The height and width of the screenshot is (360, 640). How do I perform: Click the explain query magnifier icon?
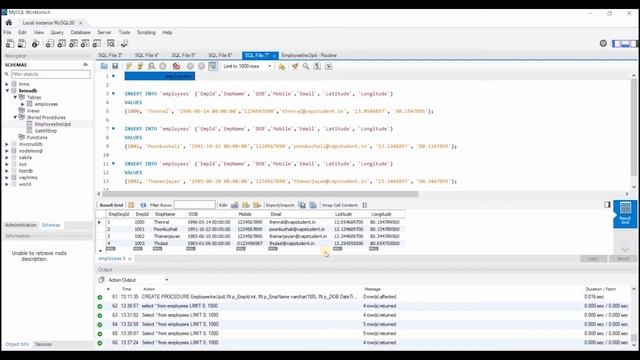click(151, 66)
